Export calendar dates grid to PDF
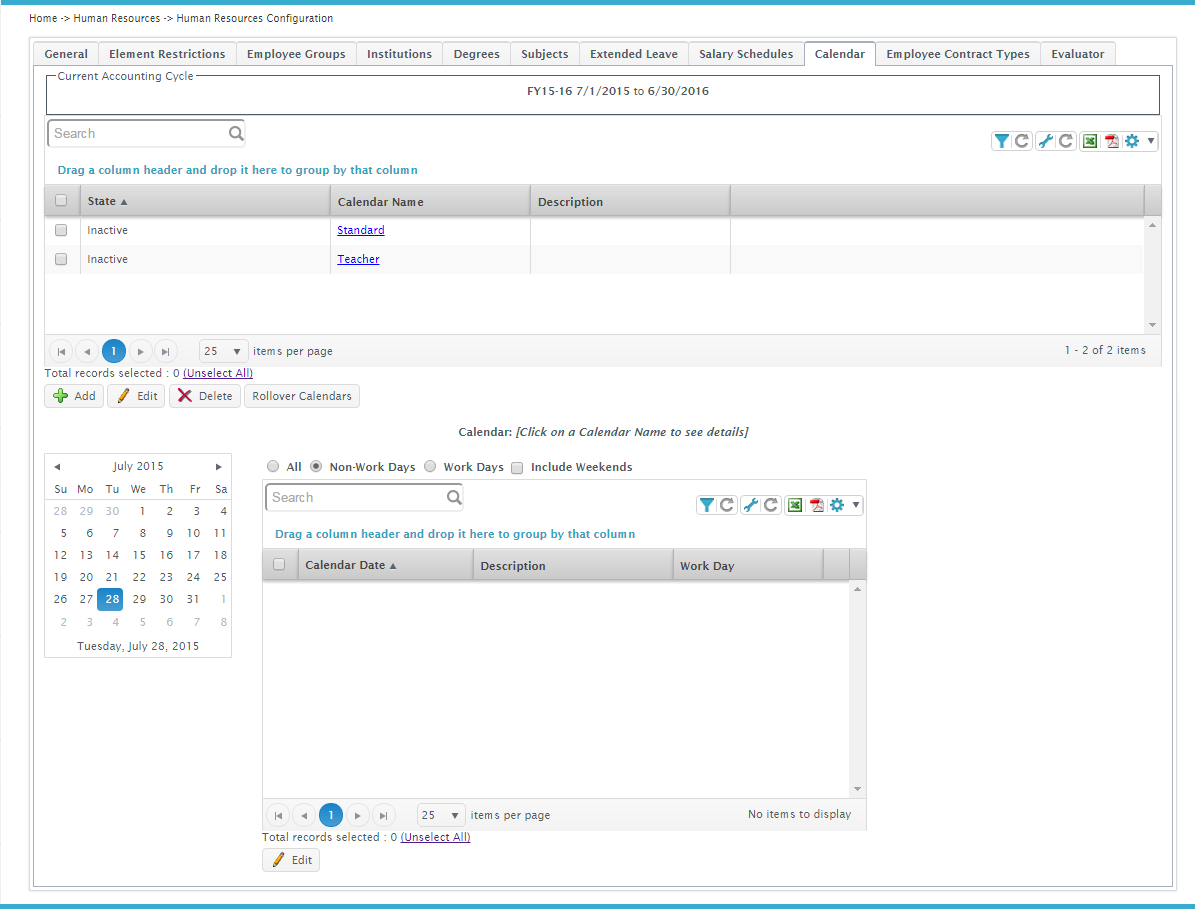The image size is (1195, 909). (816, 505)
